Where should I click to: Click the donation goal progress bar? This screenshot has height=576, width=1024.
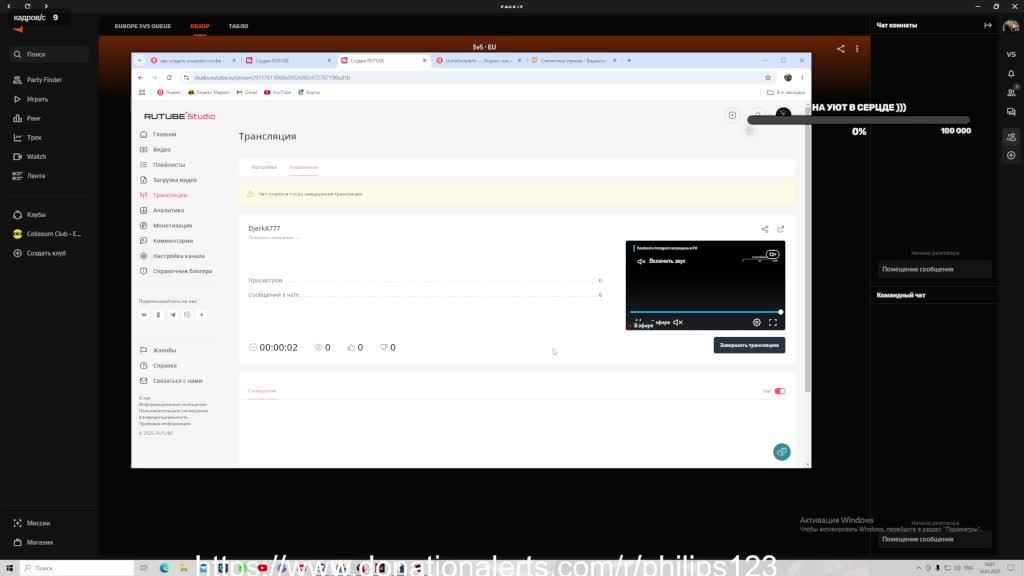[x=858, y=120]
